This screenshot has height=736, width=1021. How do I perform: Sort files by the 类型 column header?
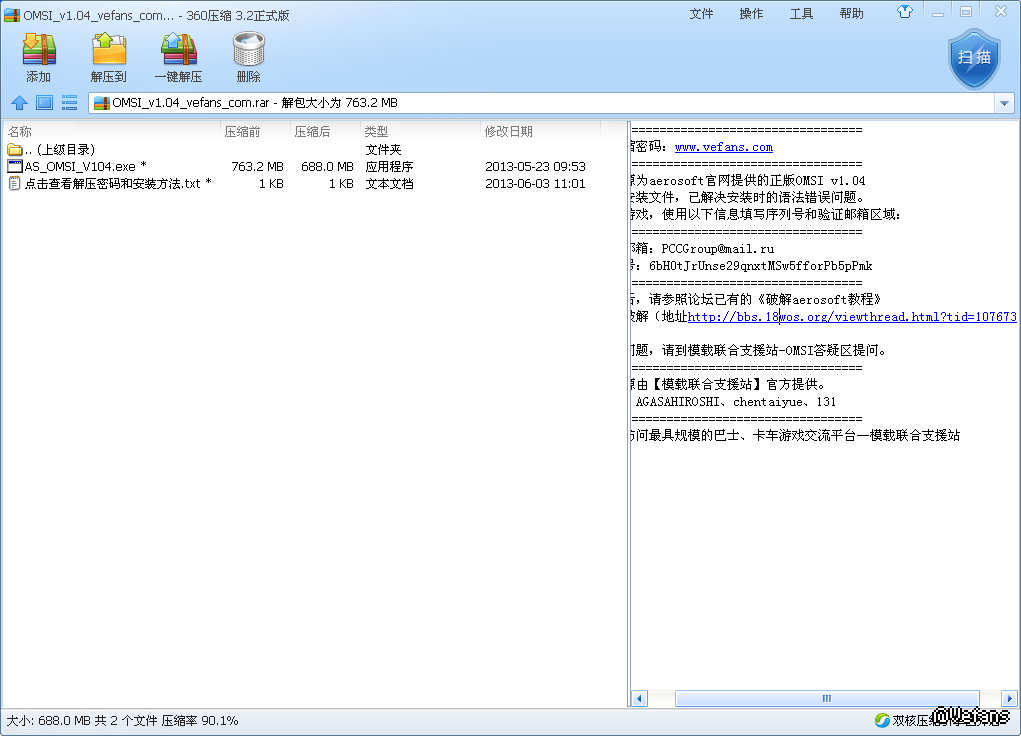tap(421, 132)
